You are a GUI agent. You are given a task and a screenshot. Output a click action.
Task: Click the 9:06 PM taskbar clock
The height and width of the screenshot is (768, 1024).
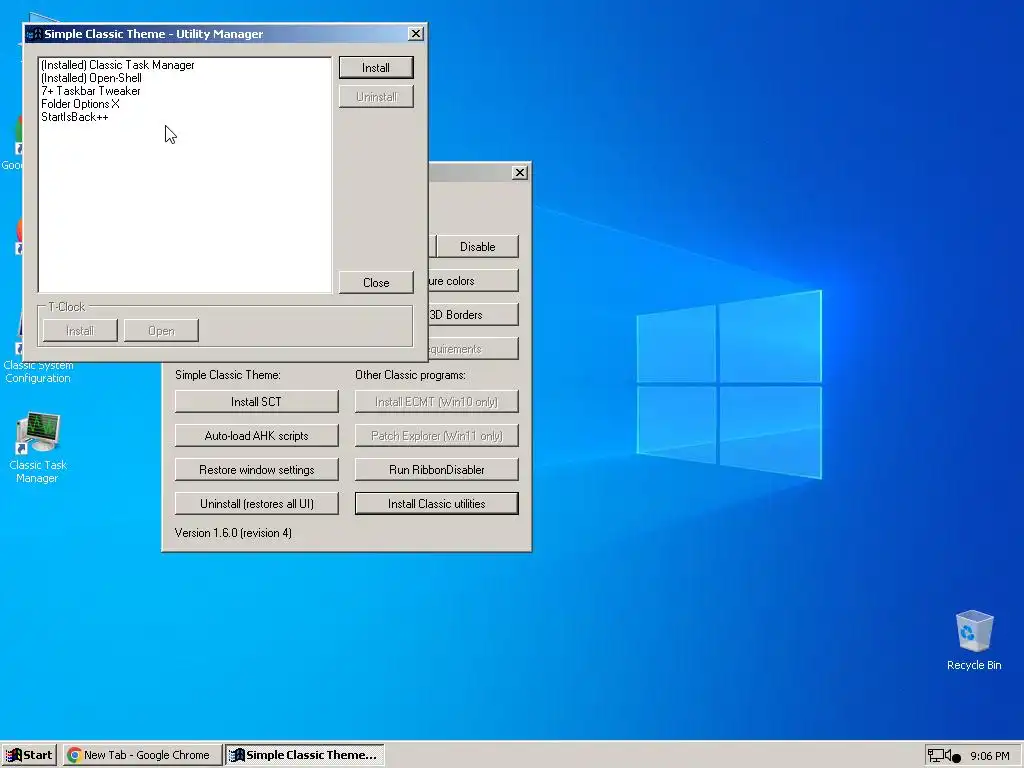point(989,756)
